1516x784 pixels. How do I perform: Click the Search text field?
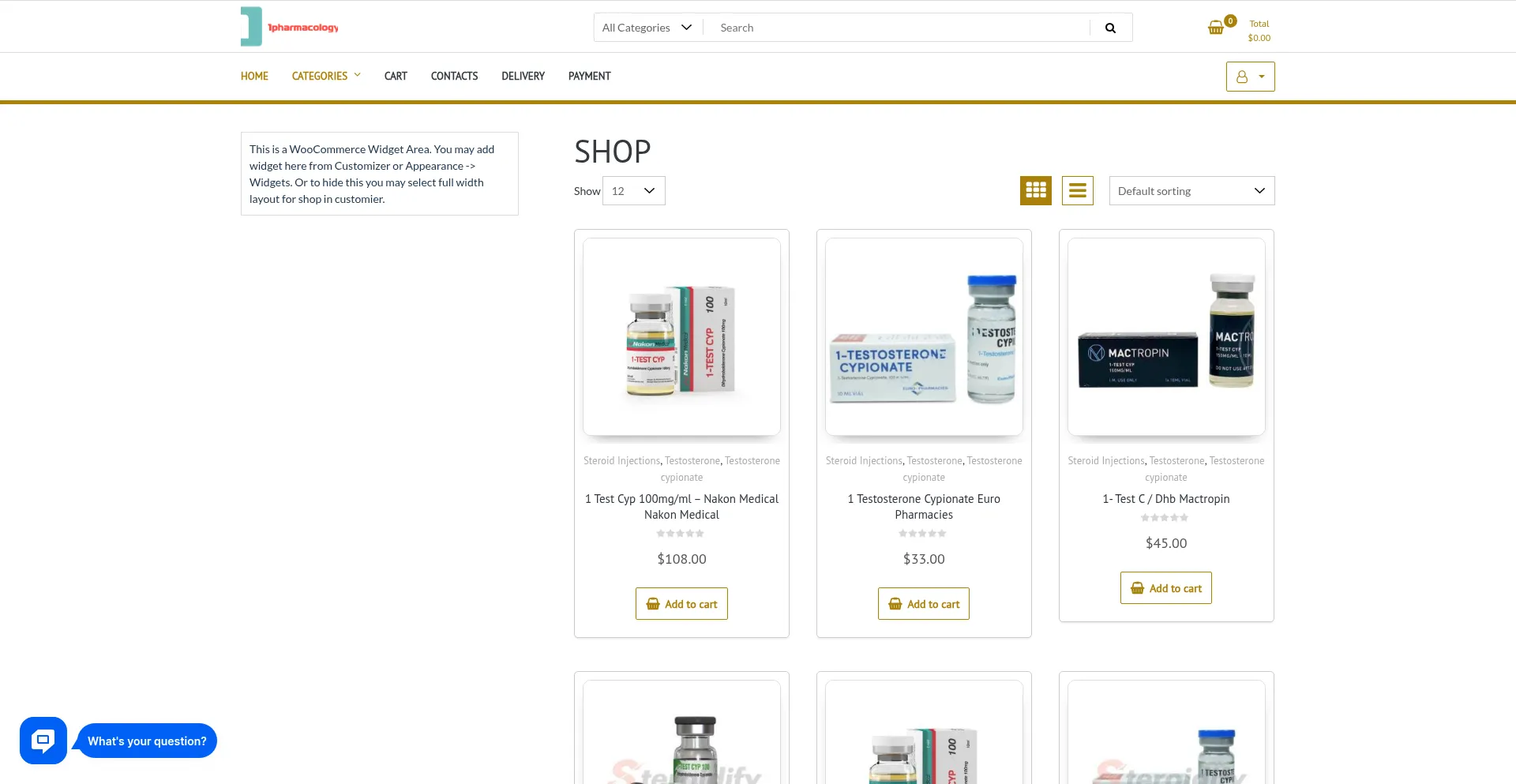(896, 28)
